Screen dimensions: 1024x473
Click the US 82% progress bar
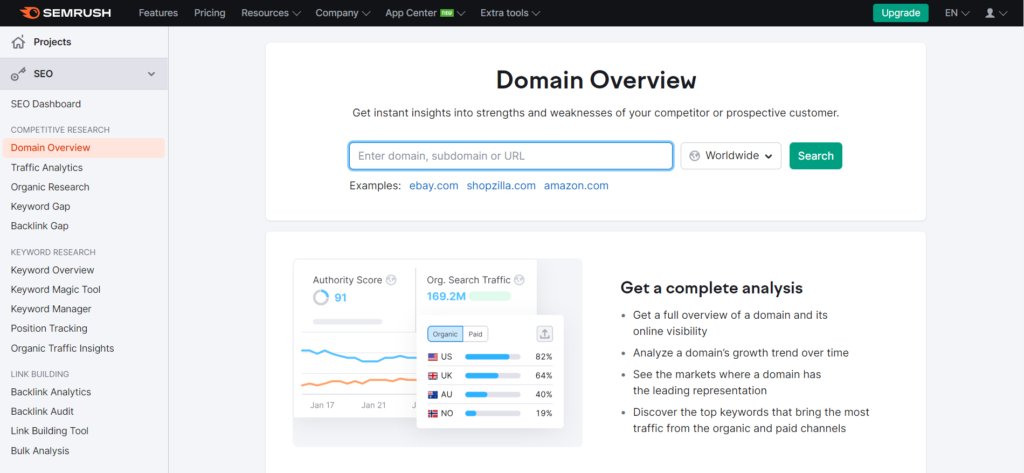492,357
